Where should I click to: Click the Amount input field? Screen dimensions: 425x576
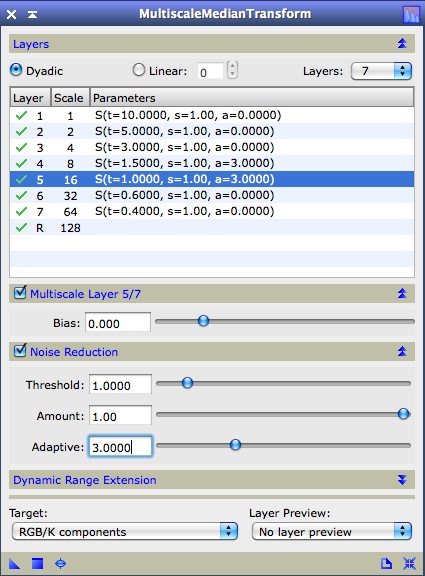point(120,415)
